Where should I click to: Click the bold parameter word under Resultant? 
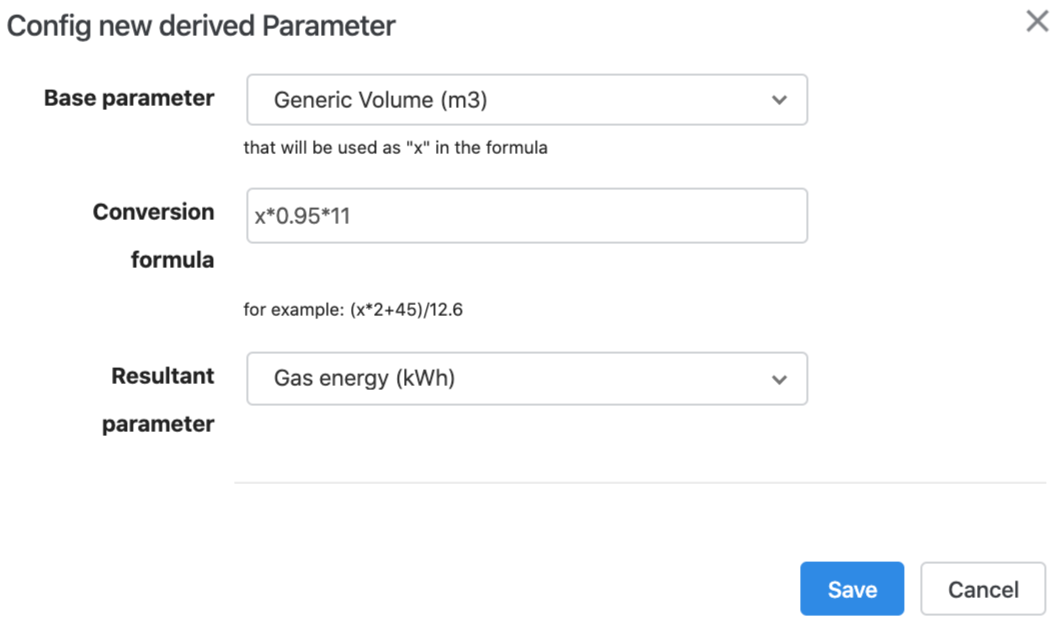pos(158,424)
